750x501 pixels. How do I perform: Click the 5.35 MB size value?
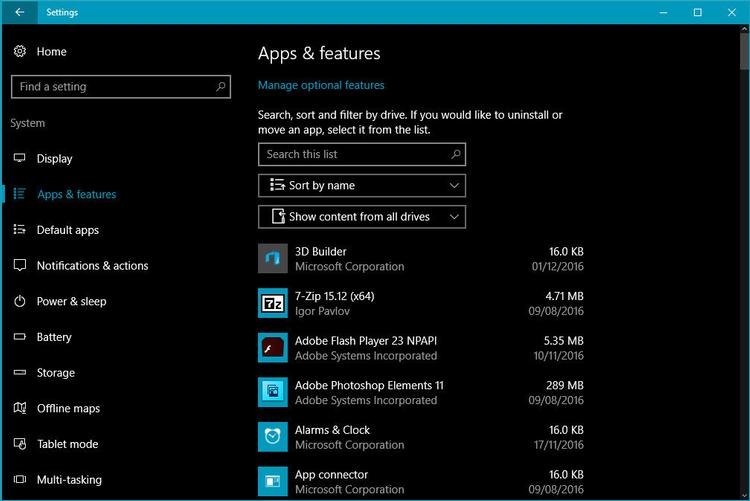(563, 341)
